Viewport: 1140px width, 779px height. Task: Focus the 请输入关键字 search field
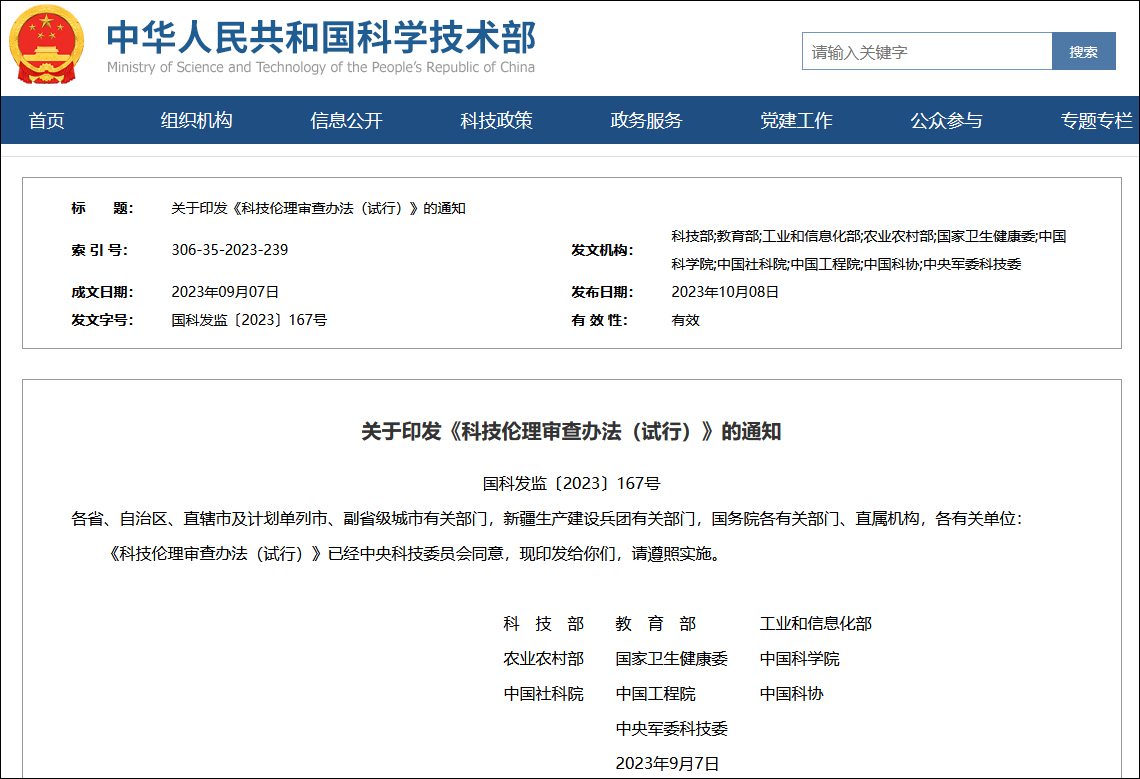tap(927, 52)
